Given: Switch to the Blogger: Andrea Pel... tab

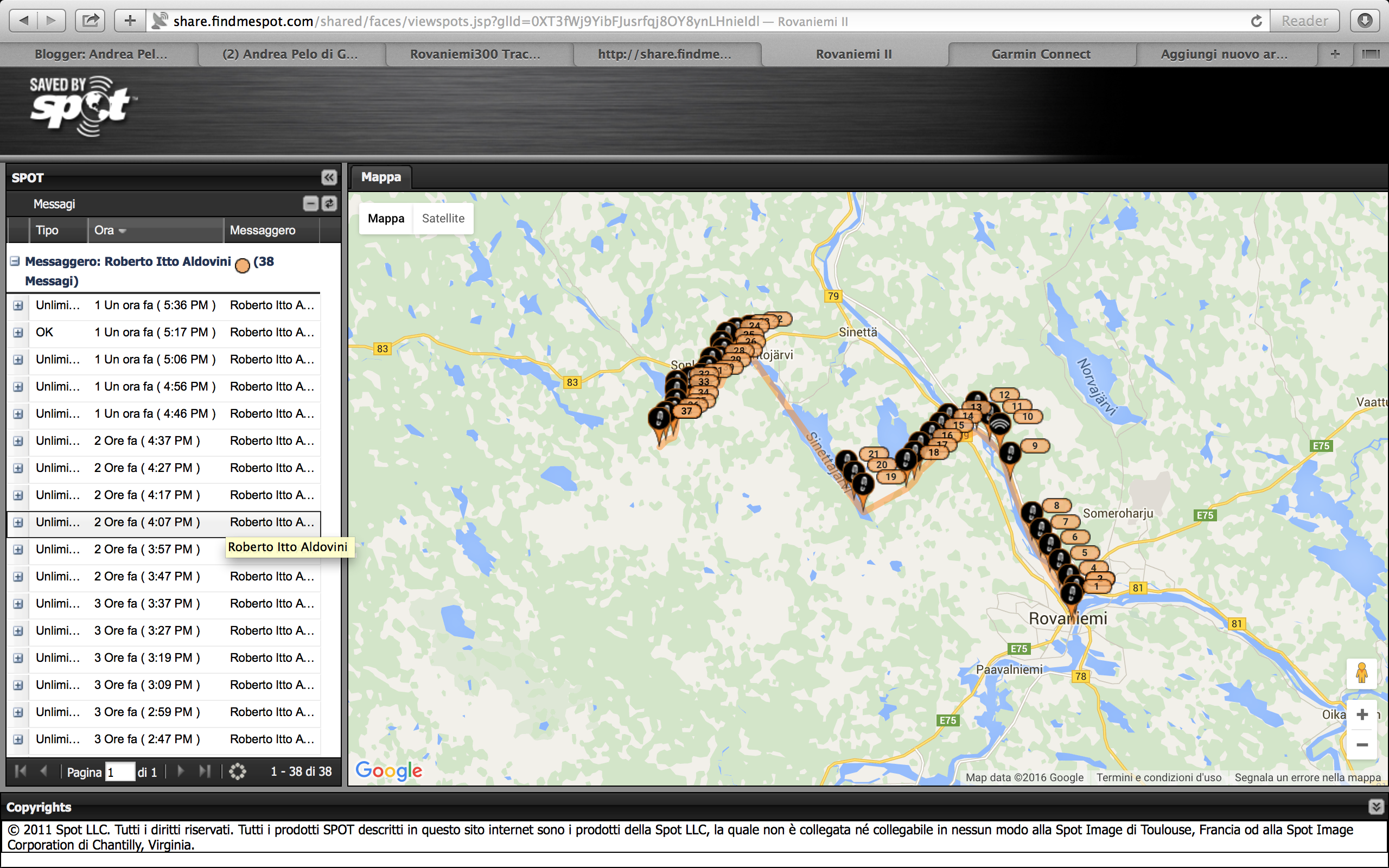Looking at the screenshot, I should tap(100, 54).
